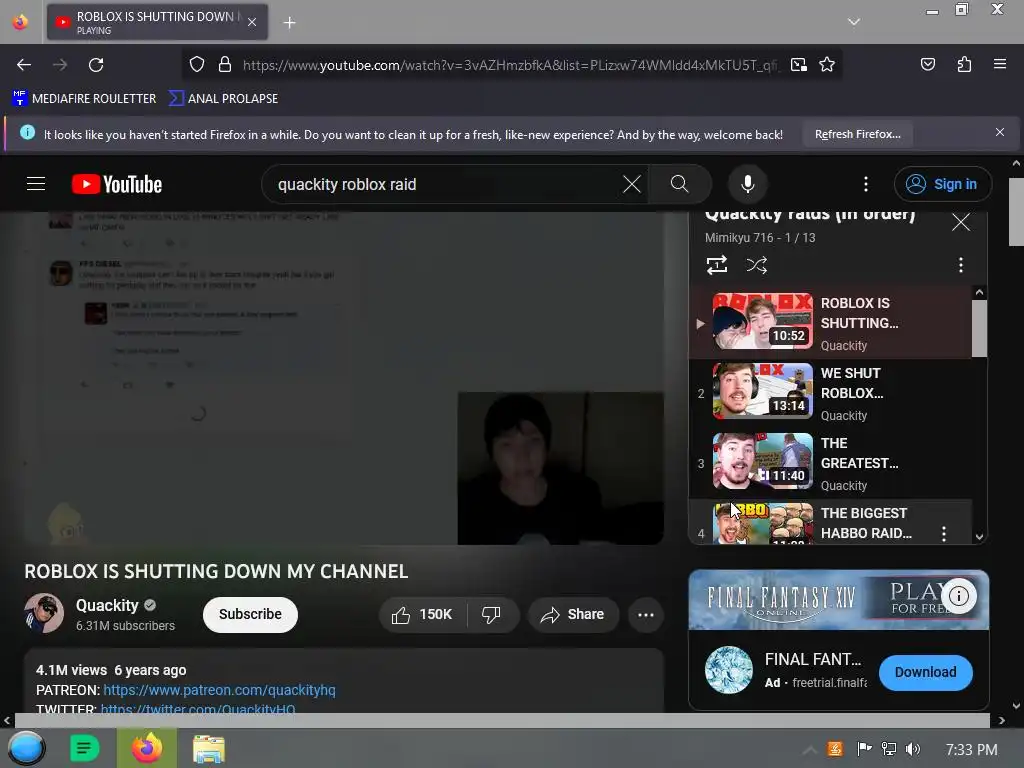This screenshot has width=1024, height=768.
Task: Clear the search query with the X
Action: (632, 184)
